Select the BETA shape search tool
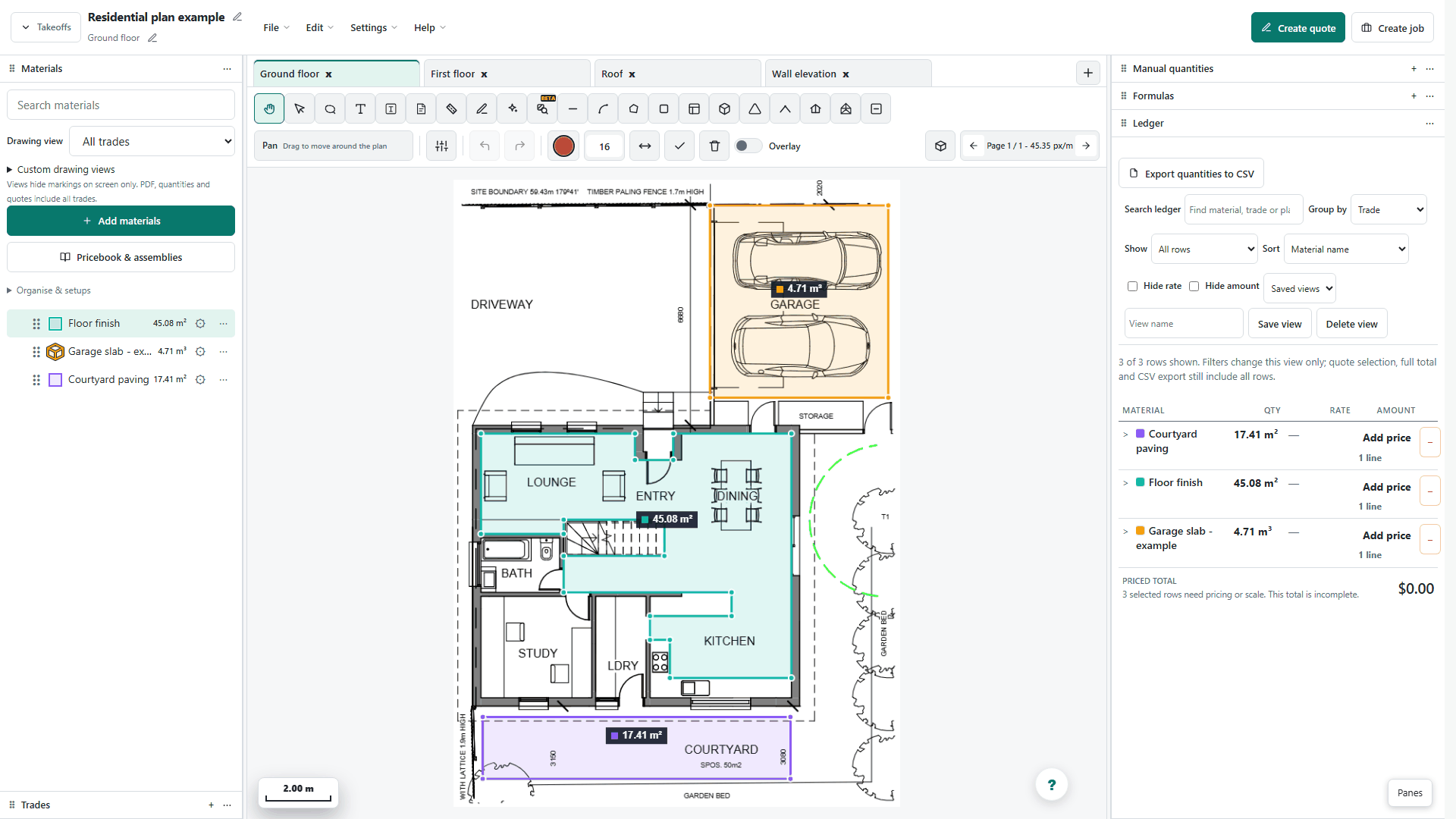This screenshot has height=819, width=1456. point(542,108)
